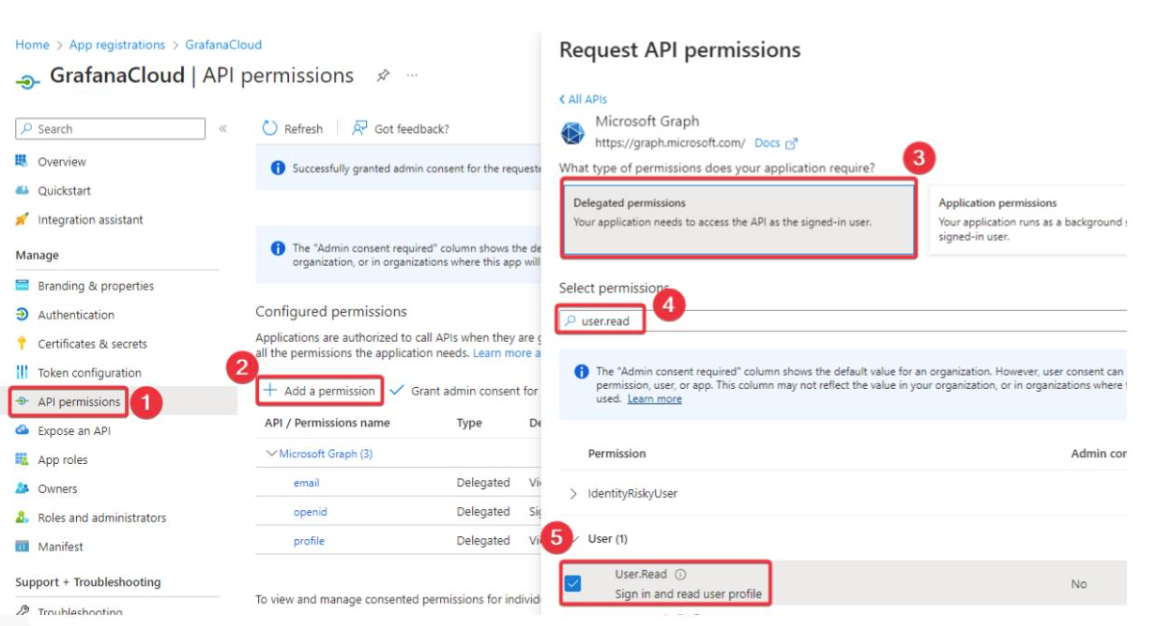Click the user.read permissions search field
The image size is (1164, 626).
(843, 321)
